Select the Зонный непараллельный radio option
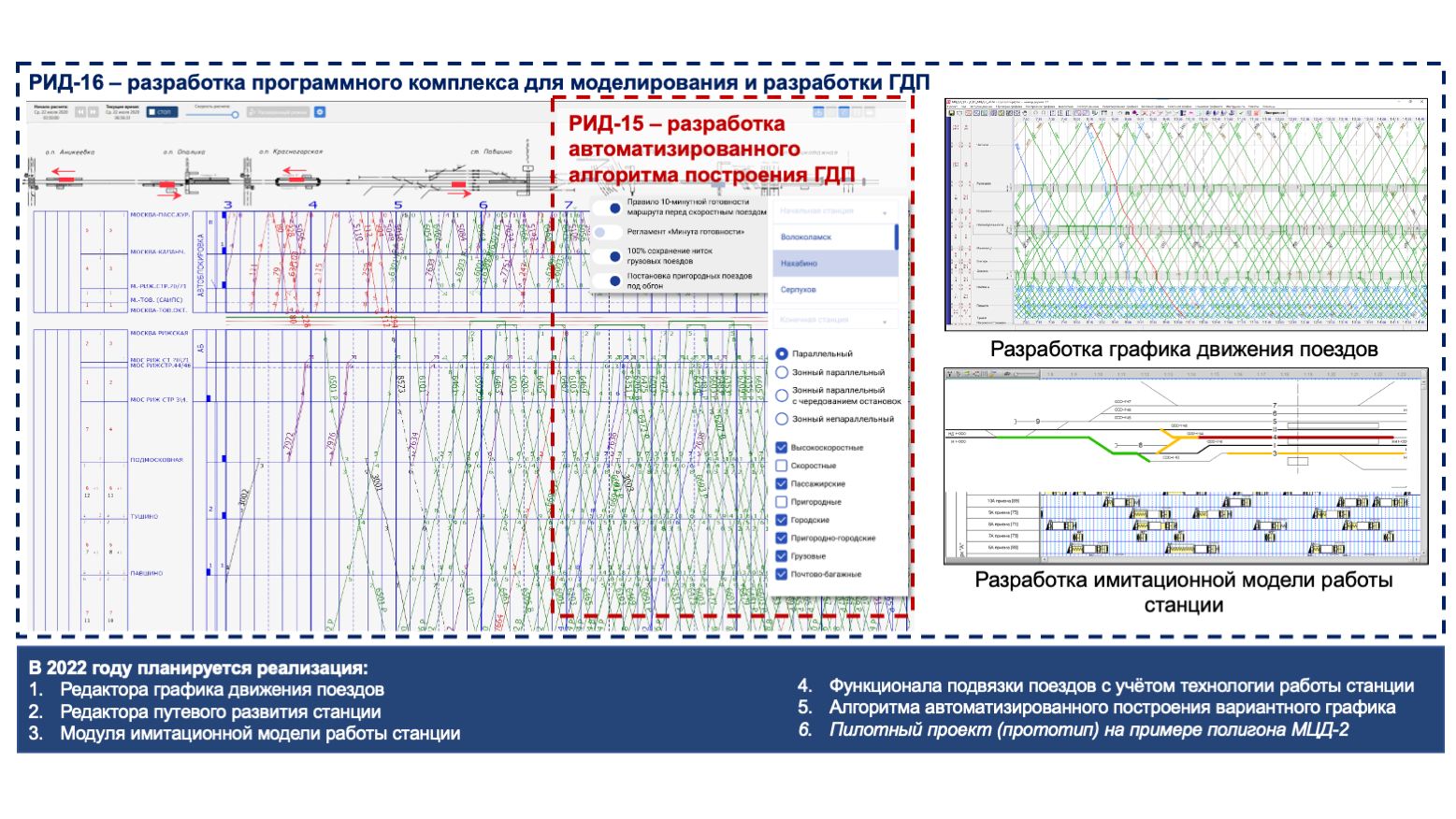 coord(782,419)
